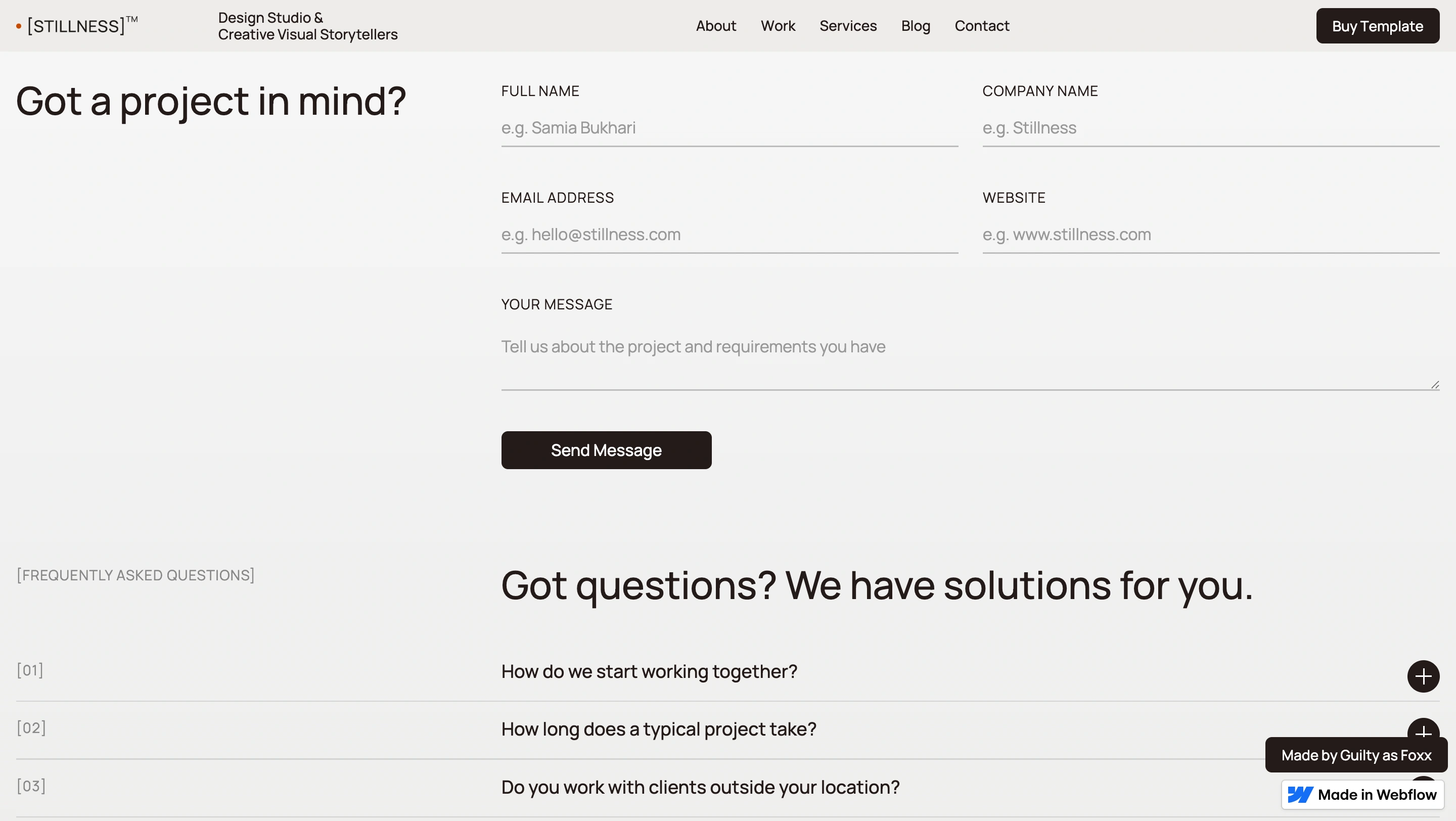1456x821 pixels.
Task: Click the COMPANY NAME field label
Action: click(1040, 91)
